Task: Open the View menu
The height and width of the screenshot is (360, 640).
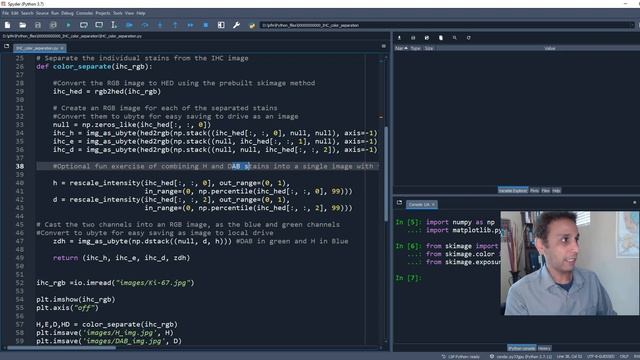Action: (x=129, y=13)
